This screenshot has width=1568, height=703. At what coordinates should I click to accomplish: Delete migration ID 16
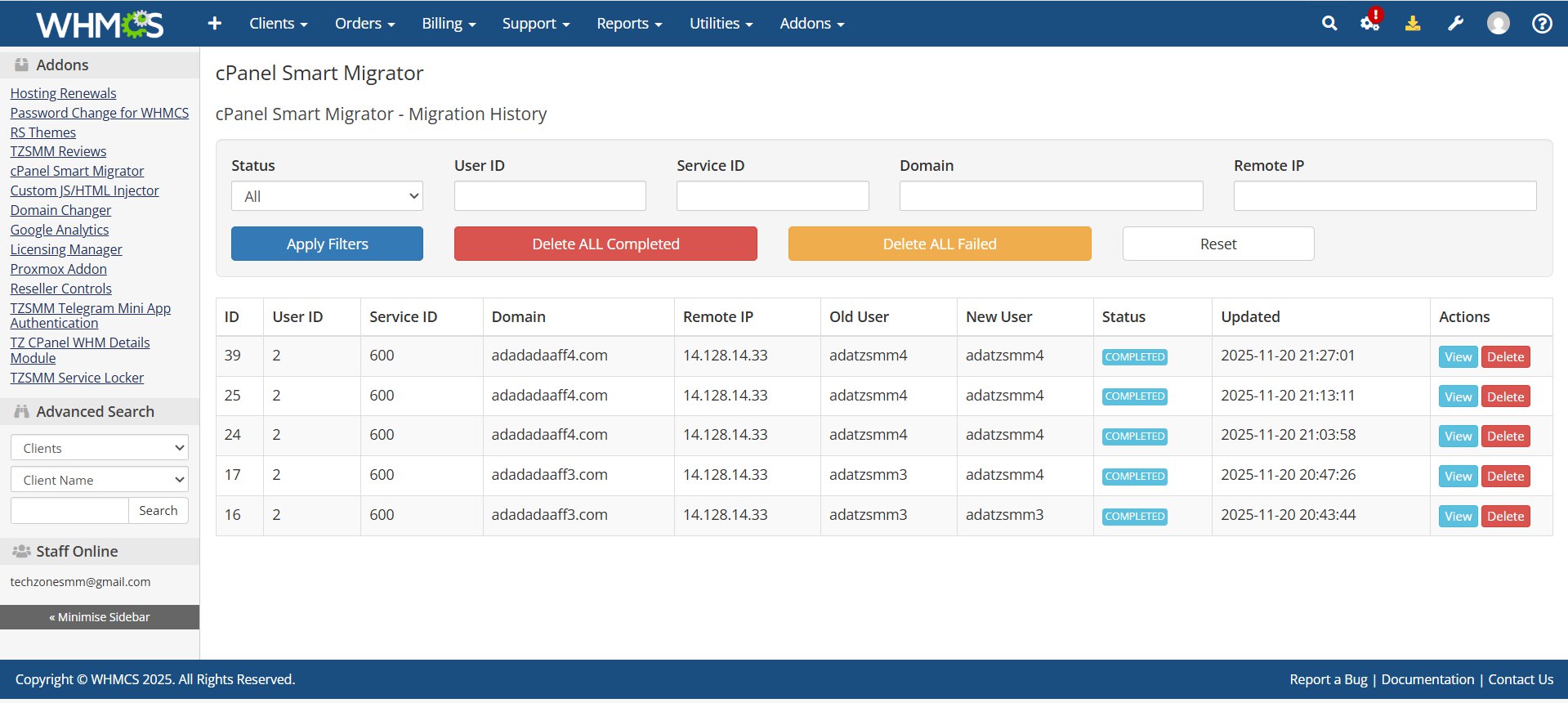[1505, 517]
